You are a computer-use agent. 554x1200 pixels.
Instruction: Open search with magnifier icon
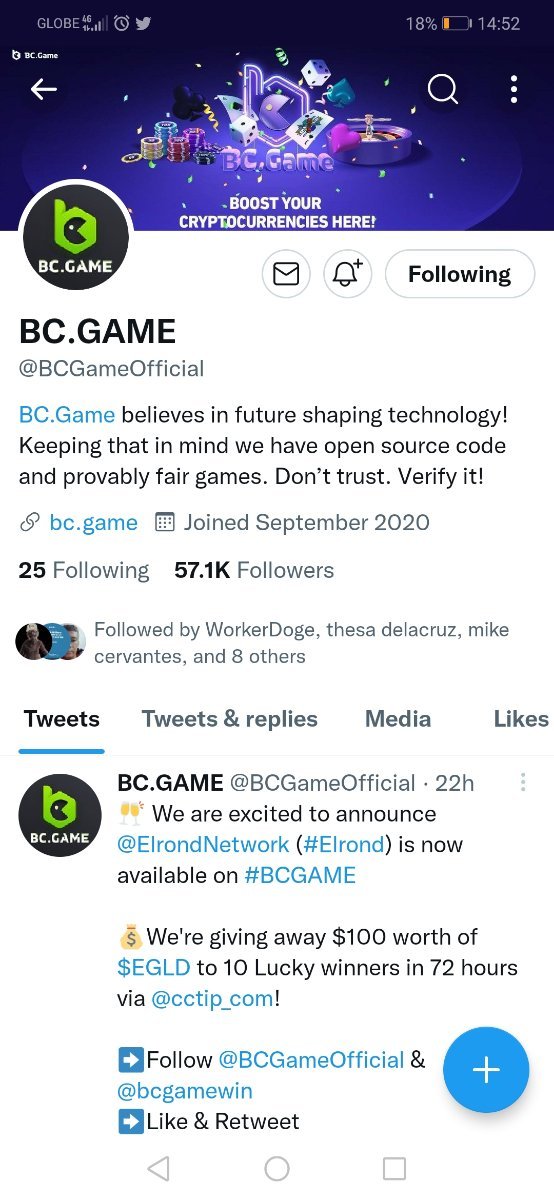point(442,90)
